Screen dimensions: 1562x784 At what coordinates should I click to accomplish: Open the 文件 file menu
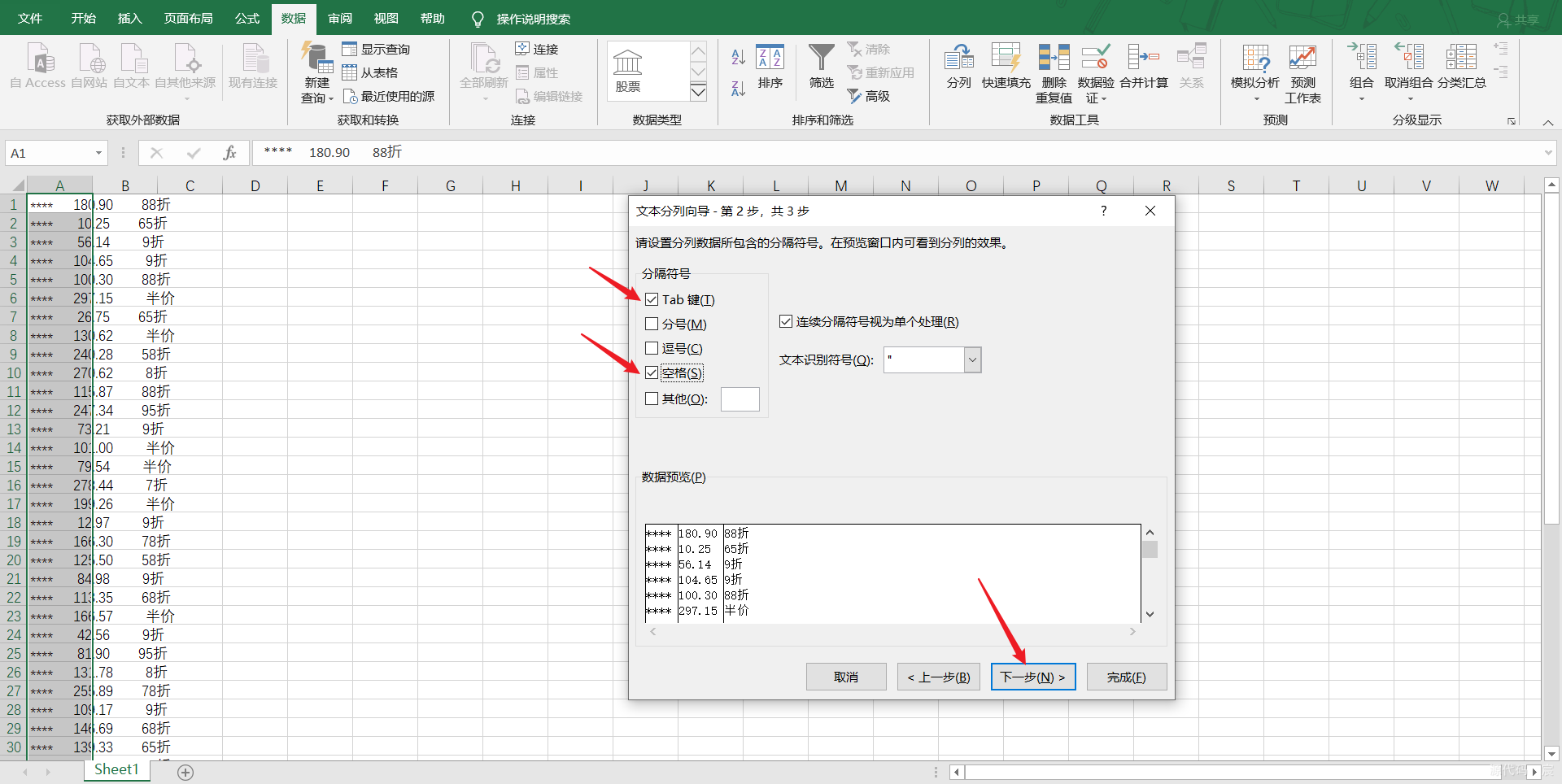click(30, 18)
